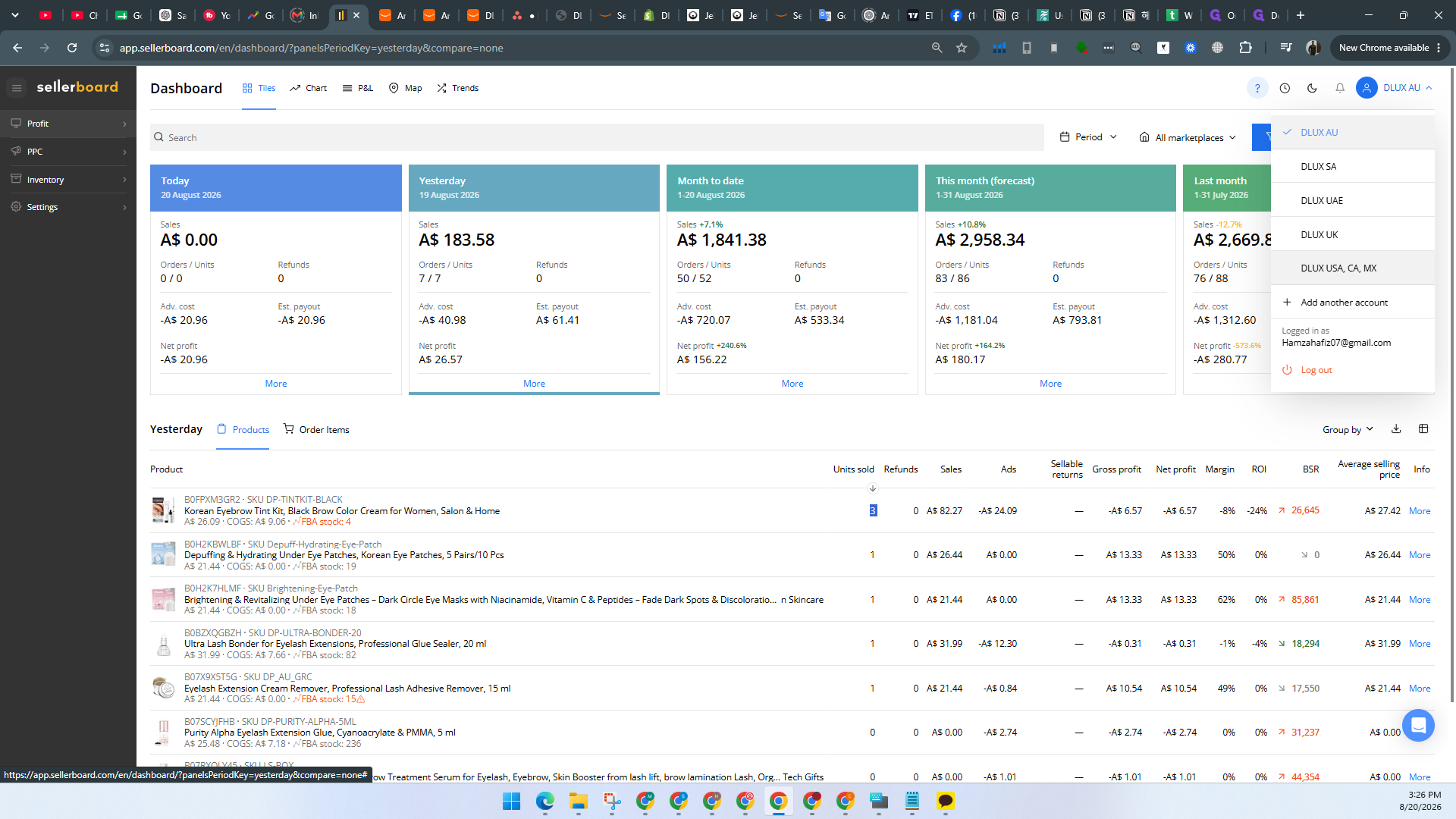Open the Chrome extensions puzzle icon
The image size is (1456, 819).
1245,48
